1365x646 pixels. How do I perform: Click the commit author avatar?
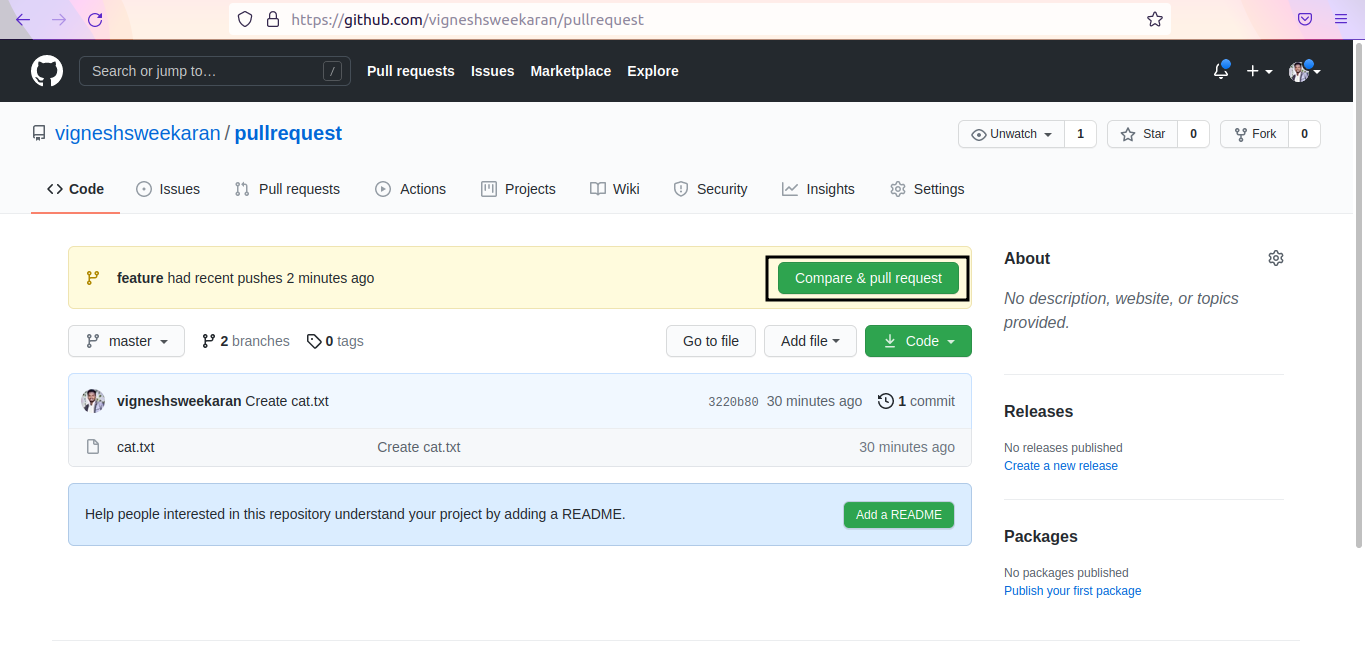click(93, 401)
